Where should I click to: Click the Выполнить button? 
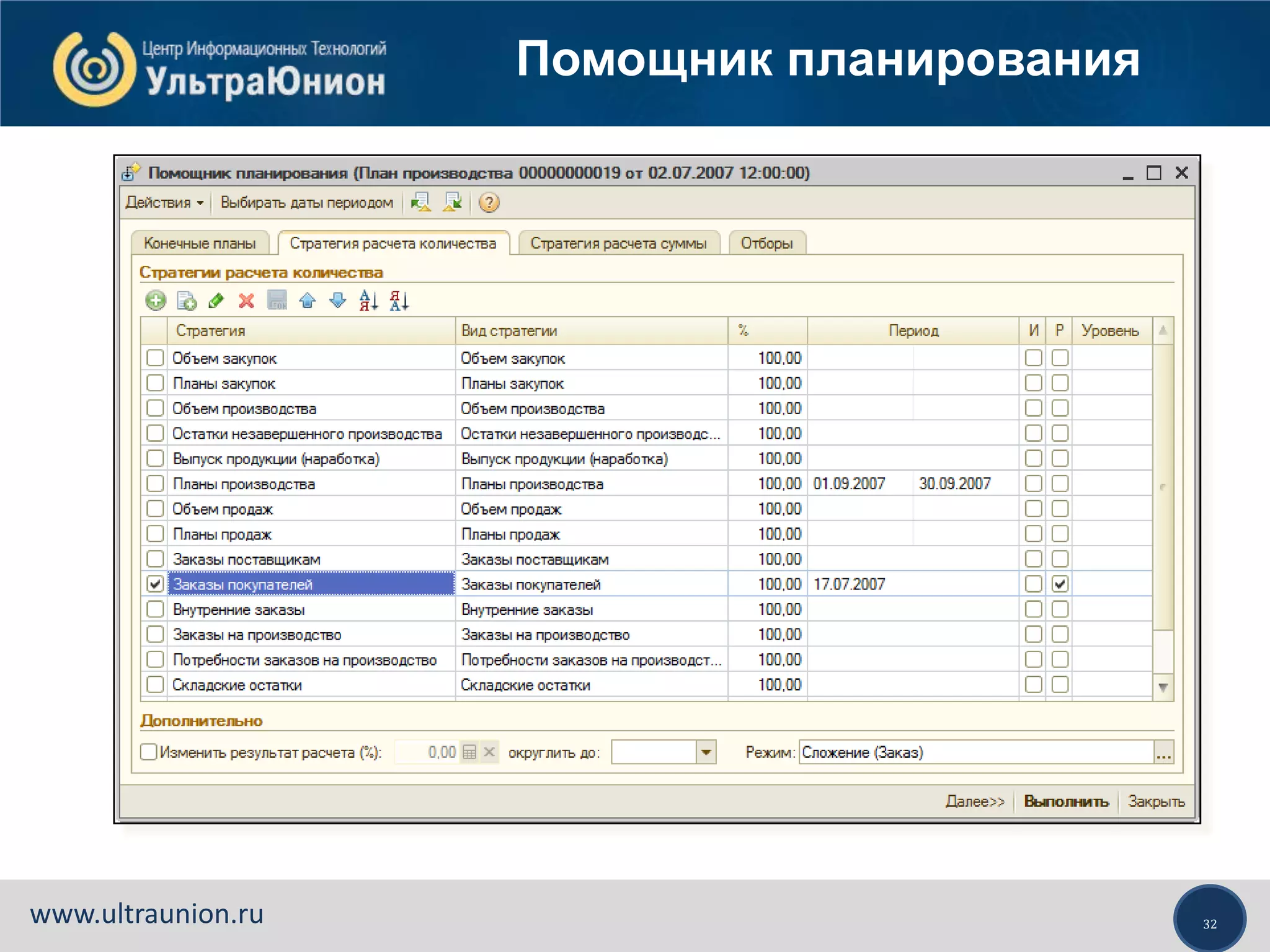click(1066, 801)
